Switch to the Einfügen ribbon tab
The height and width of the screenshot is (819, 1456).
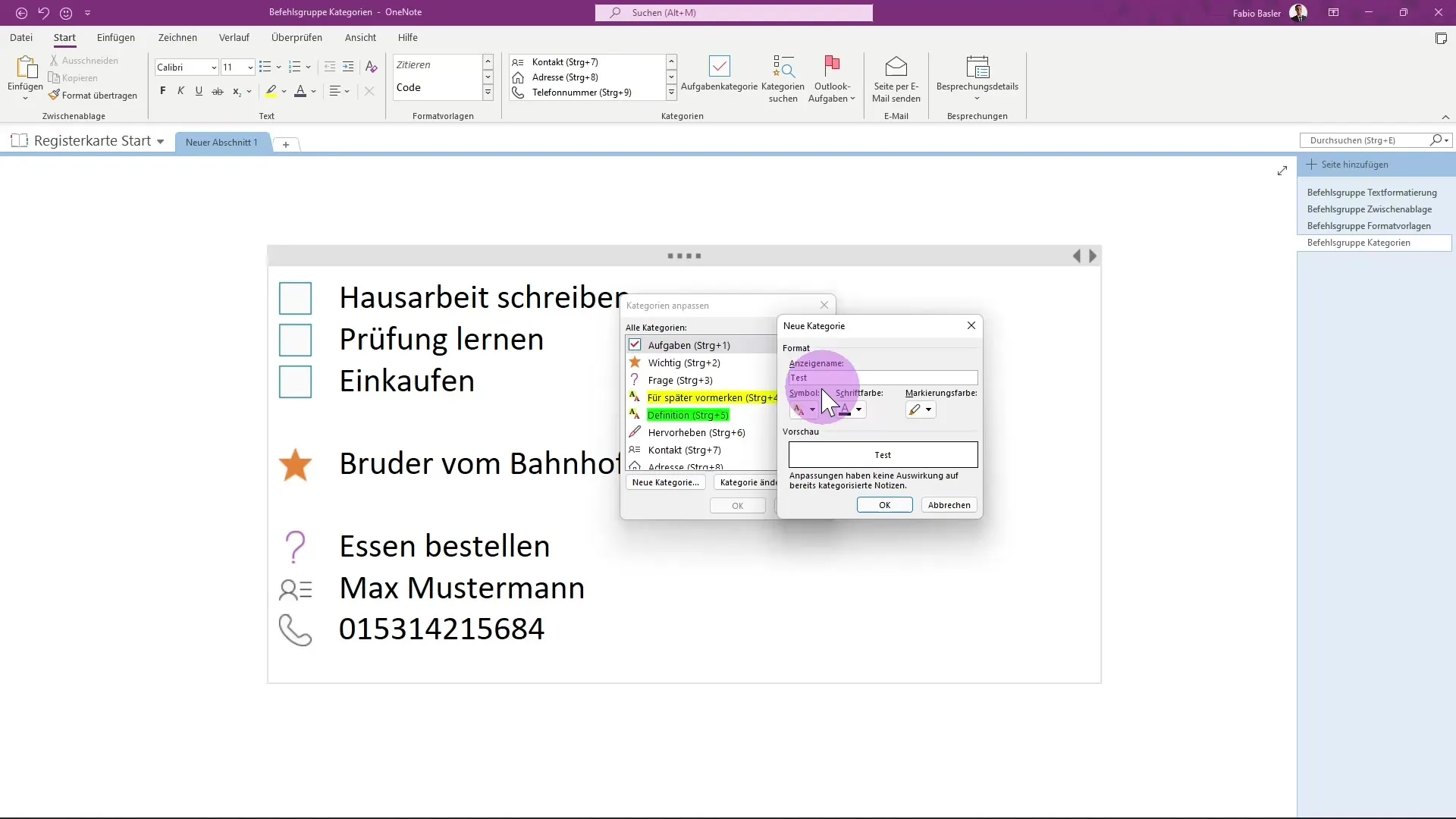[x=116, y=37]
